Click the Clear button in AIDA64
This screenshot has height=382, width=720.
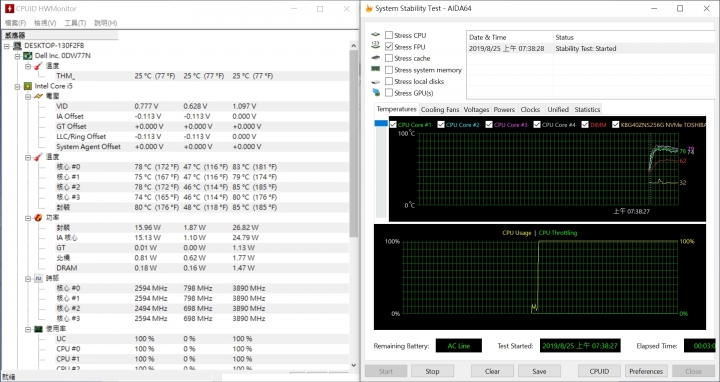492,371
